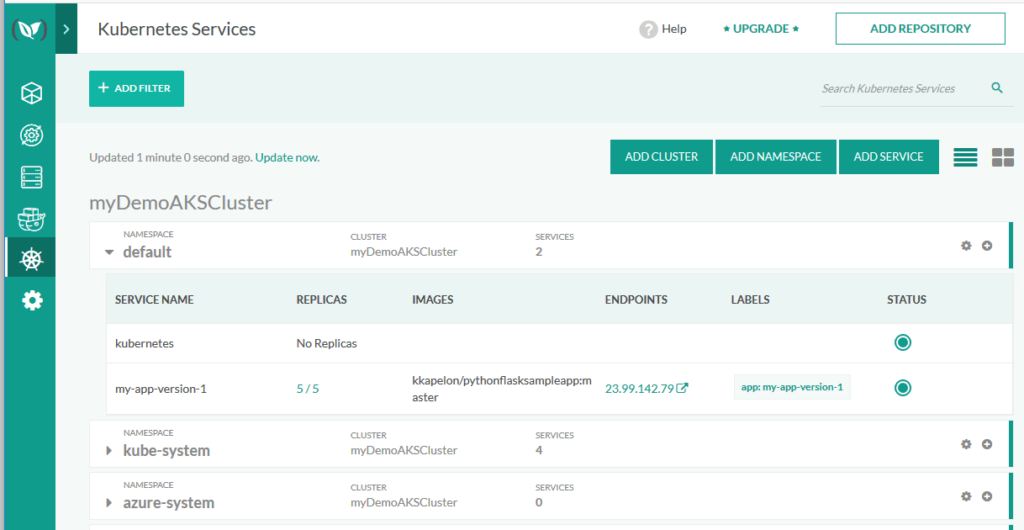This screenshot has width=1024, height=530.
Task: Click the my-app-version-1 service name
Action: (x=161, y=389)
